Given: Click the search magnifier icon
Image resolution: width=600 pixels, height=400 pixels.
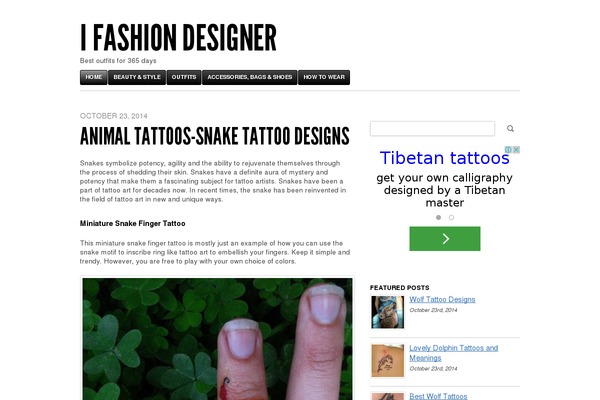Looking at the screenshot, I should 510,129.
